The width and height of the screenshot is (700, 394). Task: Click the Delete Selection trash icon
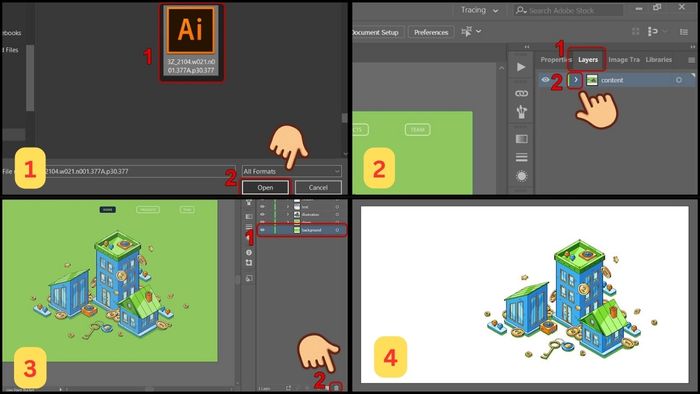pos(337,388)
